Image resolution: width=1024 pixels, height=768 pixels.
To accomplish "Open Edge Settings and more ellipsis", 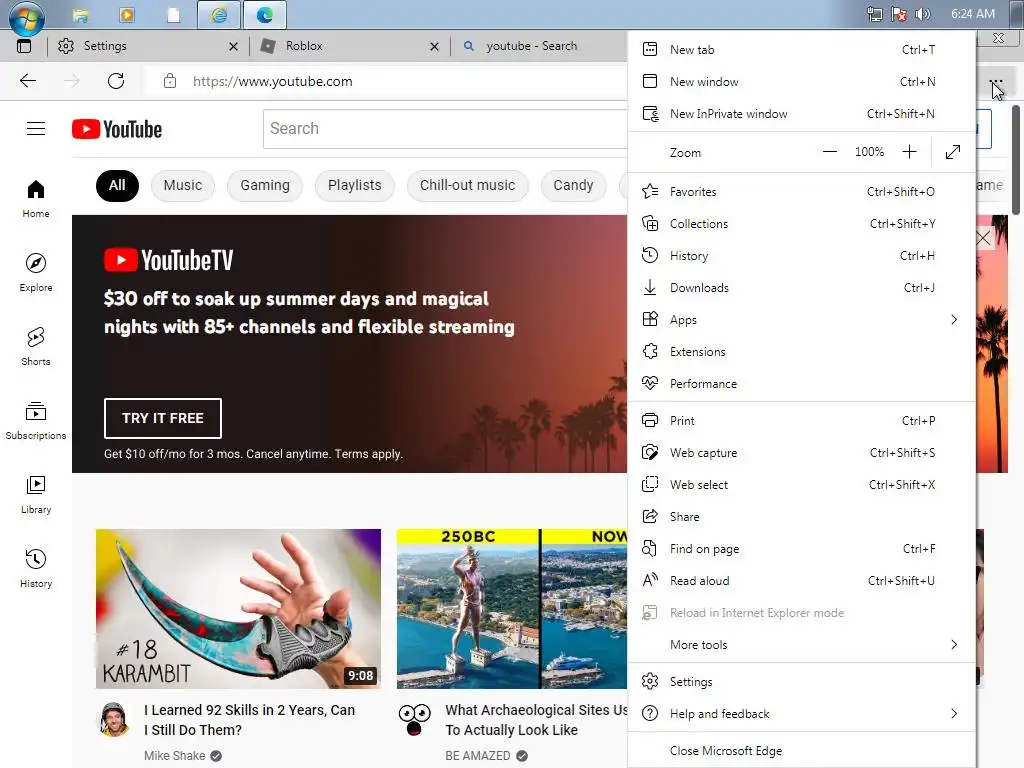I will point(995,82).
